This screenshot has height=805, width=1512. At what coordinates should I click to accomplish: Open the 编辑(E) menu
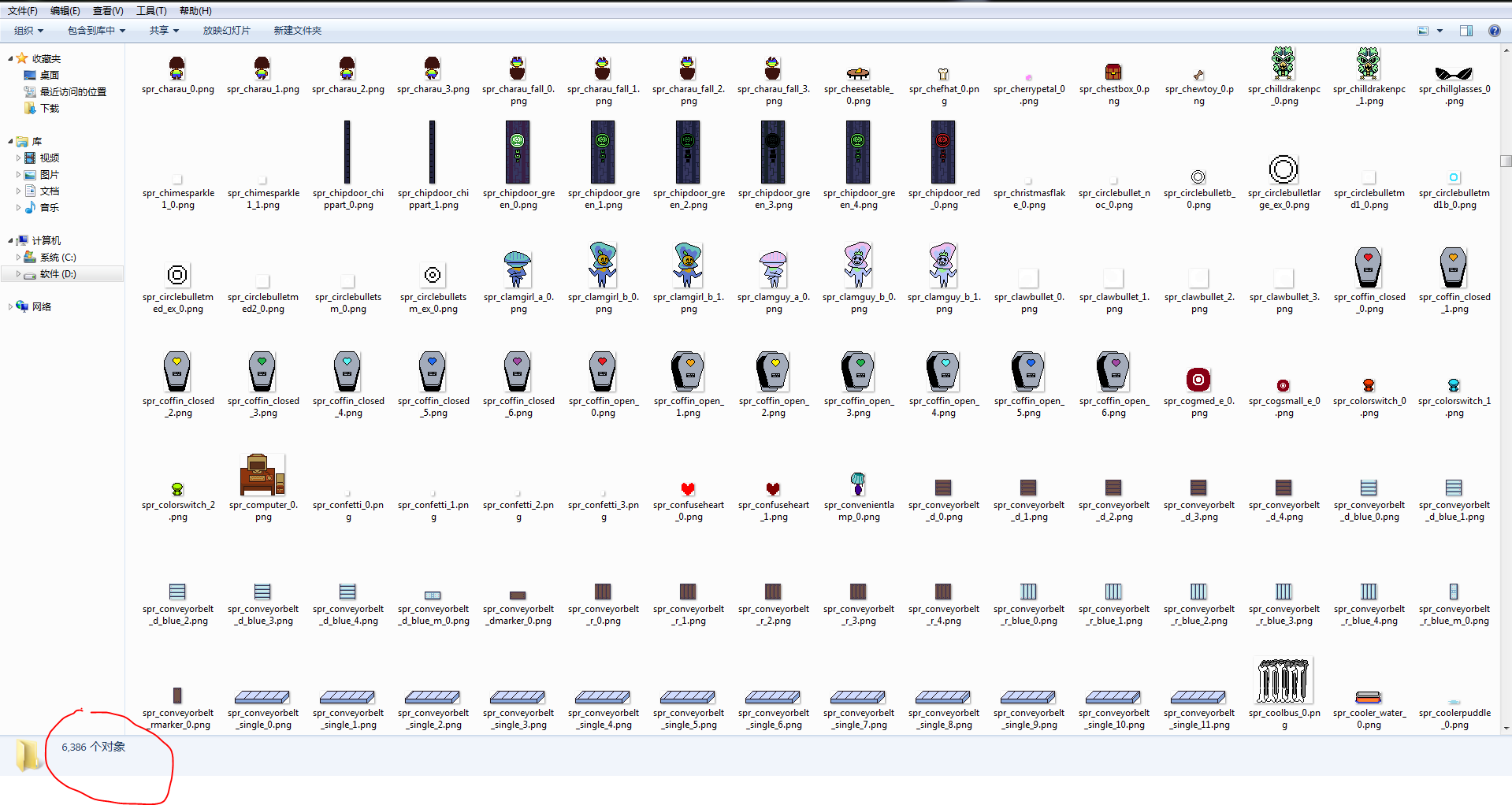[x=65, y=11]
